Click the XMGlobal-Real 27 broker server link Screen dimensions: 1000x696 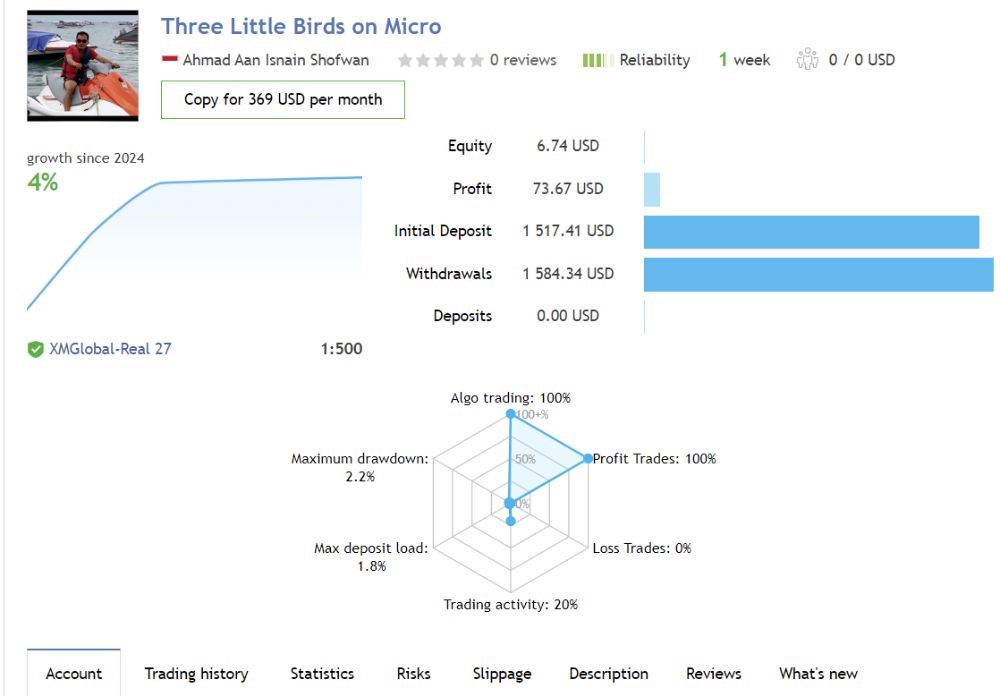point(110,349)
